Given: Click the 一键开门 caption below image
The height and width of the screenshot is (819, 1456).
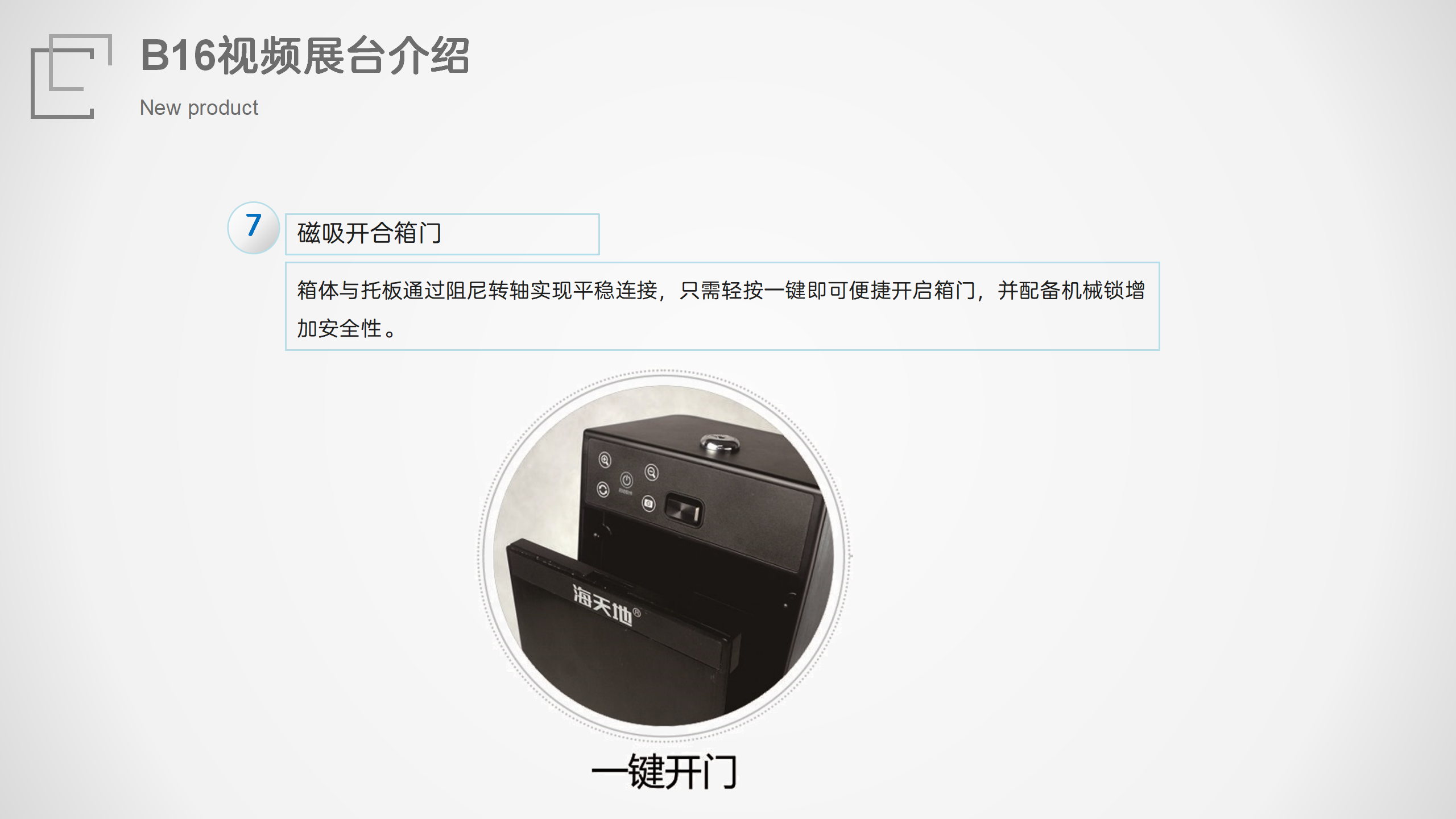Looking at the screenshot, I should click(664, 772).
